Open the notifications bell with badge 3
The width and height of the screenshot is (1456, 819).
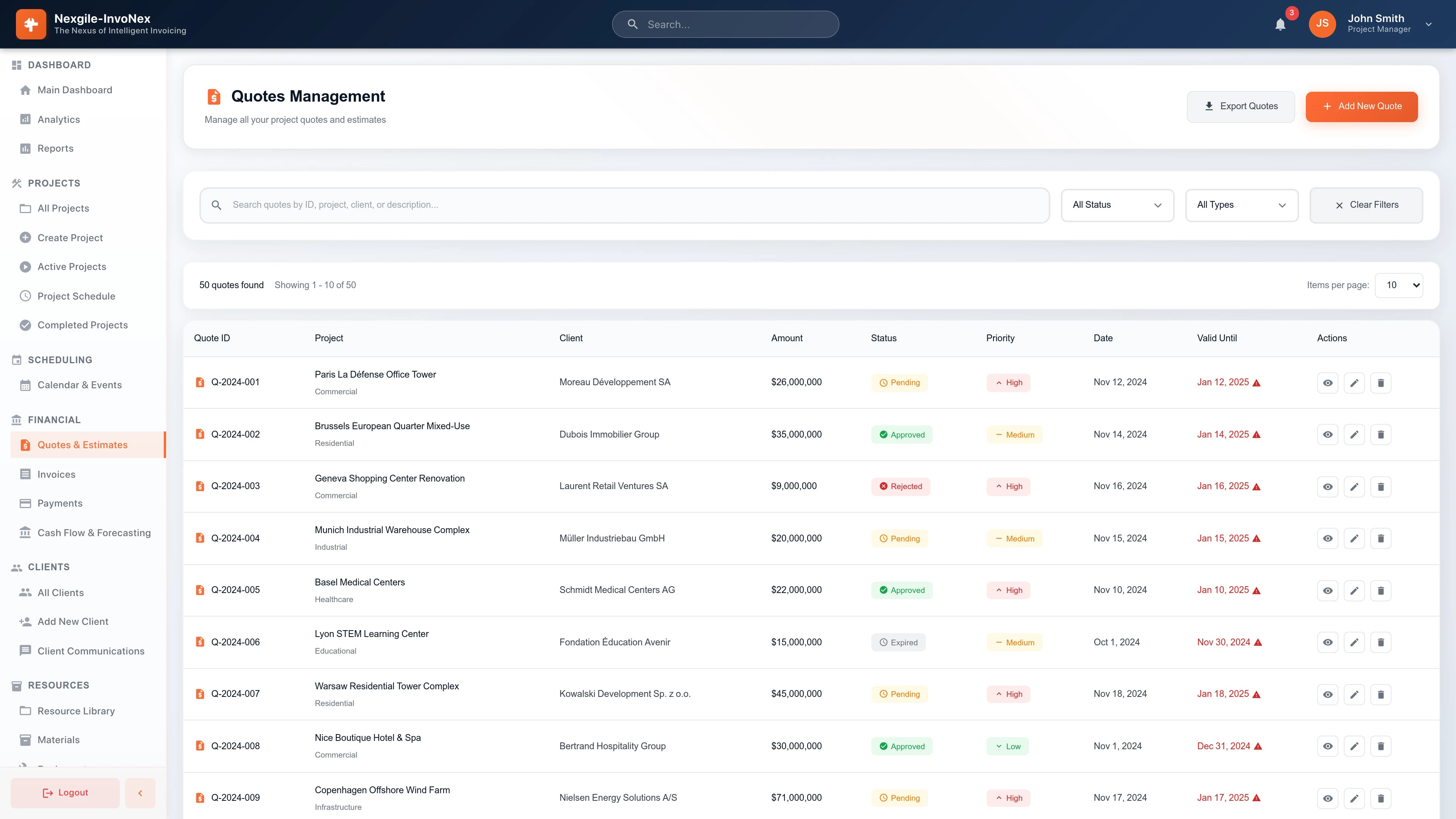[1280, 24]
